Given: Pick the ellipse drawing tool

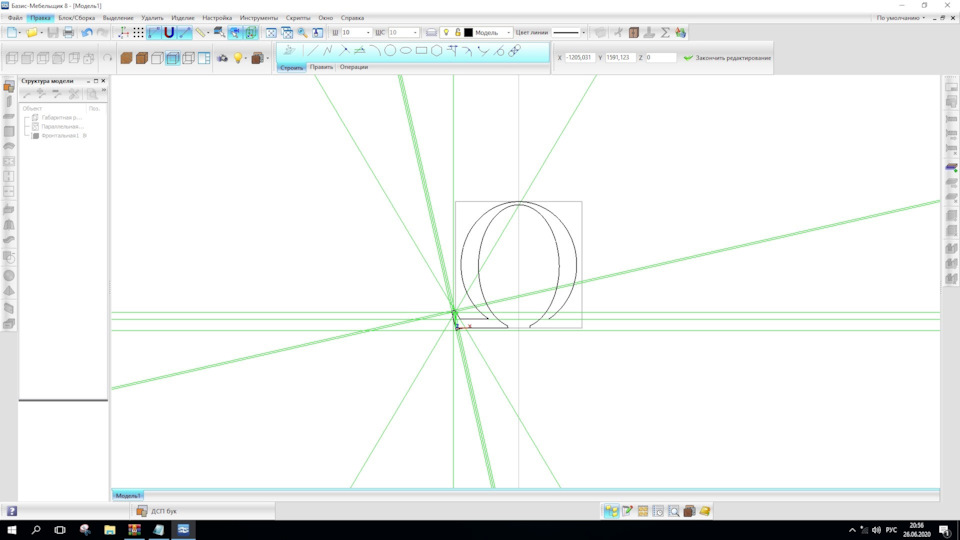Looking at the screenshot, I should [406, 50].
